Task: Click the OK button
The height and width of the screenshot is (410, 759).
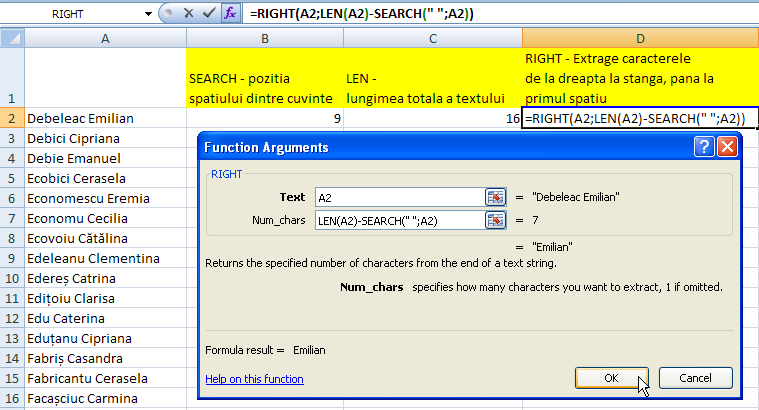Action: [x=612, y=378]
